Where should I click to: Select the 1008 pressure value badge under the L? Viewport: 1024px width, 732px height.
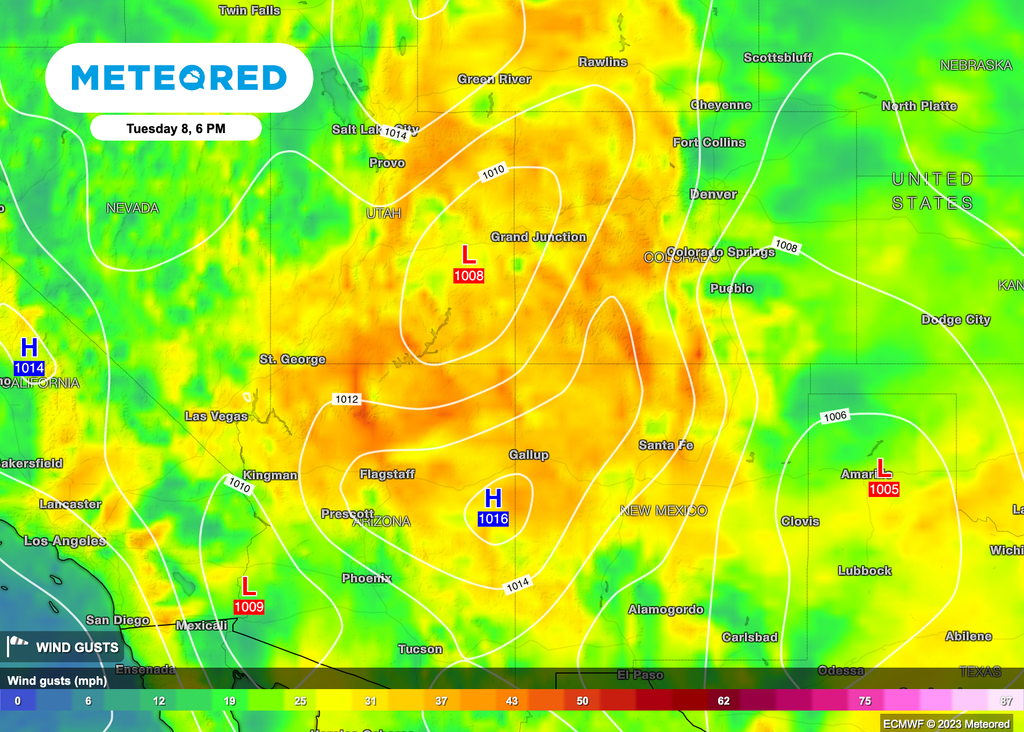[x=467, y=275]
